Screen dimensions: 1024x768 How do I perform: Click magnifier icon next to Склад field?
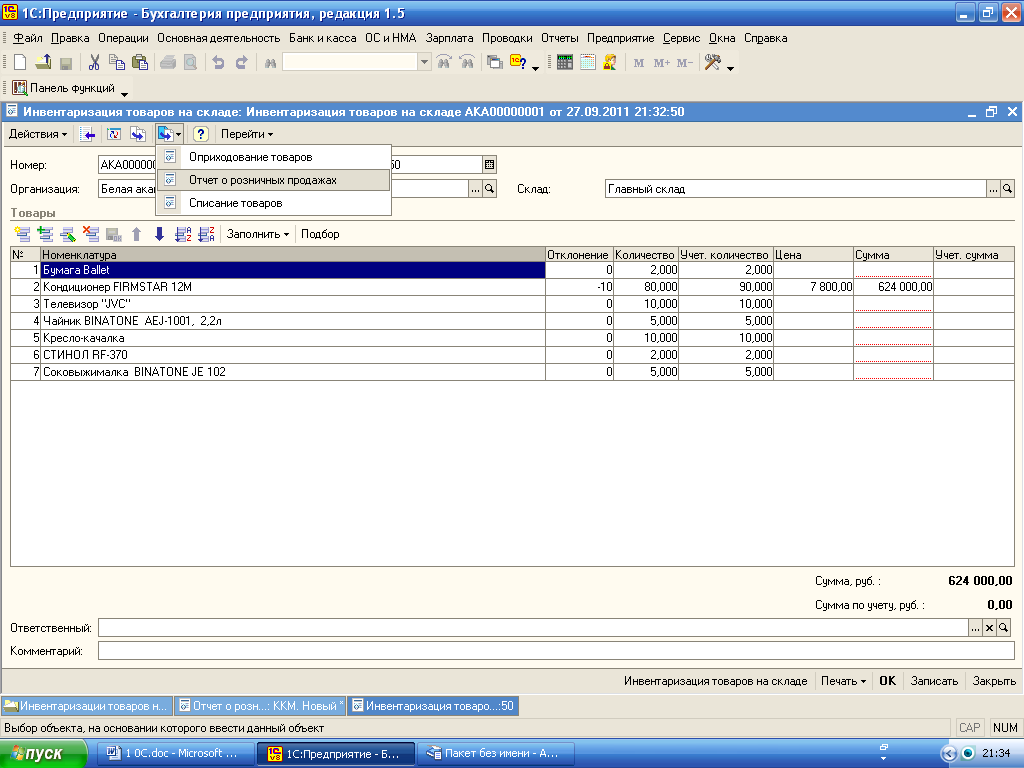coord(1008,189)
